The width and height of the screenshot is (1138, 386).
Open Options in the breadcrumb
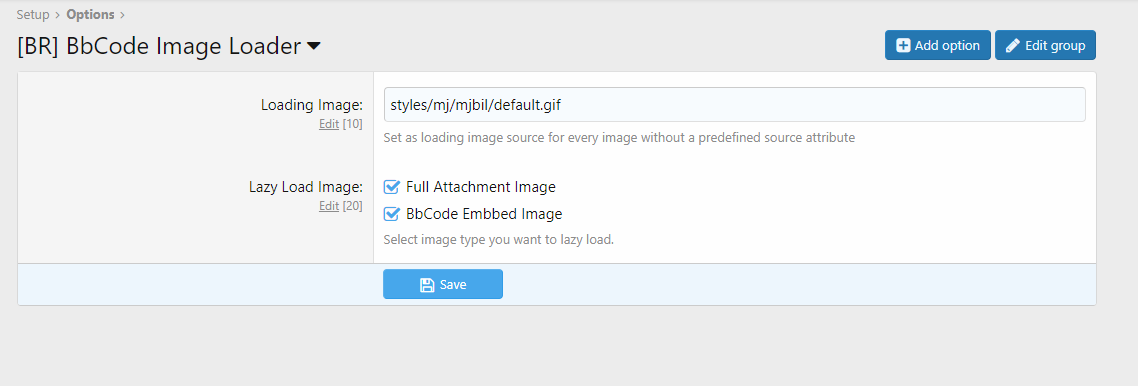click(x=90, y=15)
